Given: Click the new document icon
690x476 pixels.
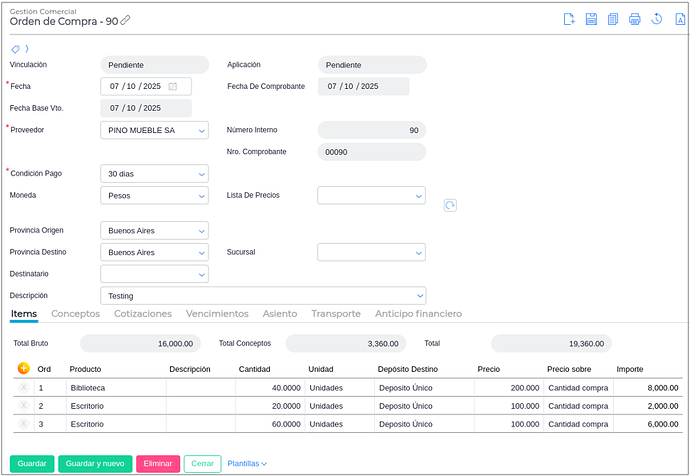Looking at the screenshot, I should tap(569, 19).
